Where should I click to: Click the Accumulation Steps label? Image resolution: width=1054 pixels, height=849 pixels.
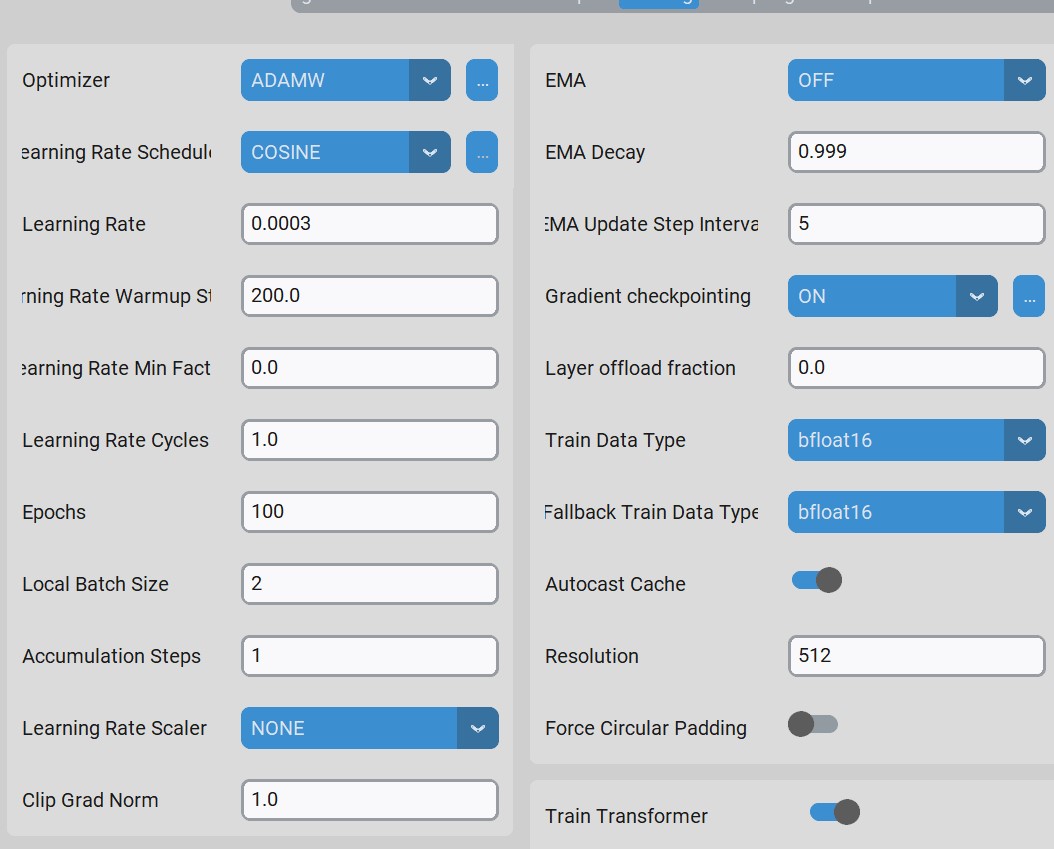pyautogui.click(x=112, y=656)
